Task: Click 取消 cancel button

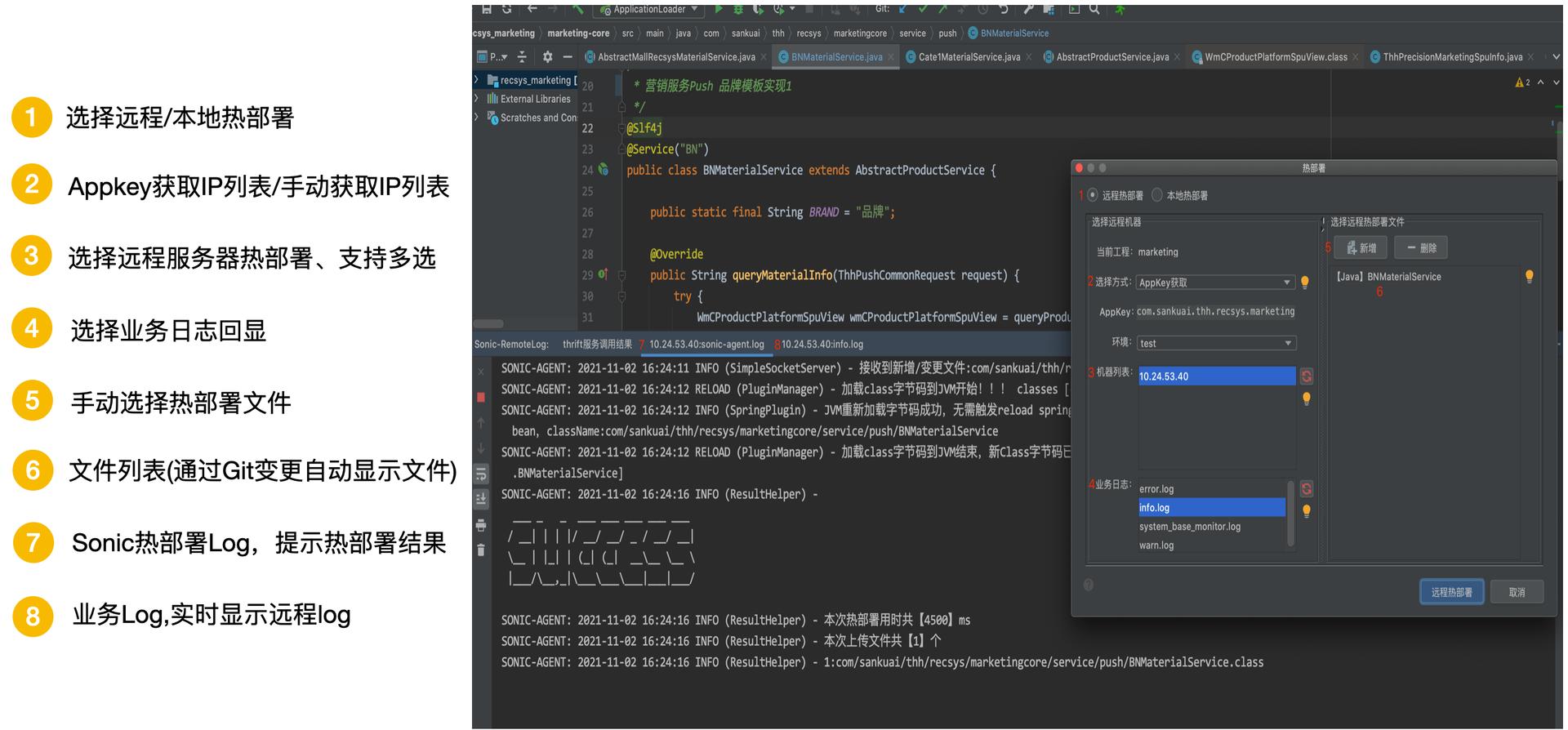Action: 1517,592
